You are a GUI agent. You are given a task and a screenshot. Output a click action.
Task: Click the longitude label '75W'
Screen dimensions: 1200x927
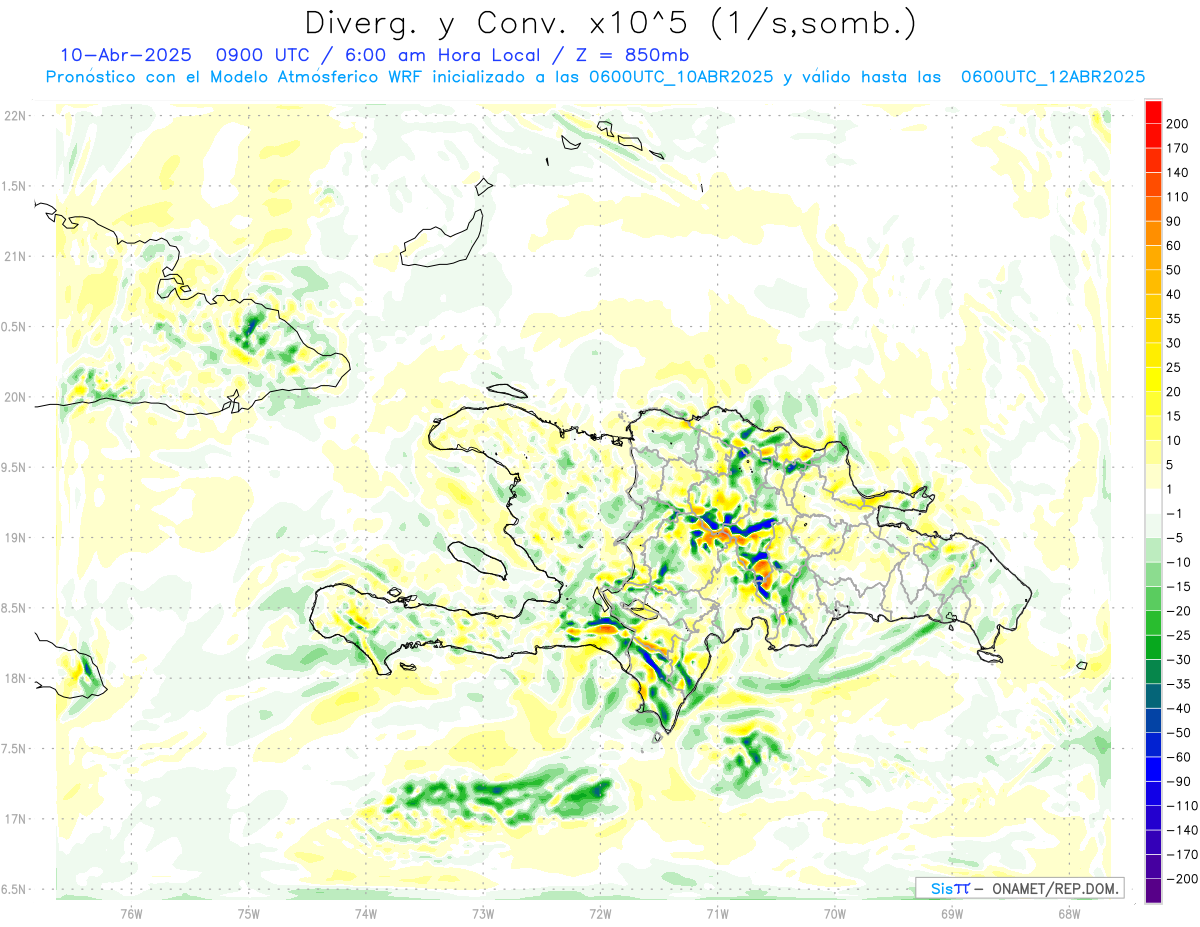click(249, 913)
